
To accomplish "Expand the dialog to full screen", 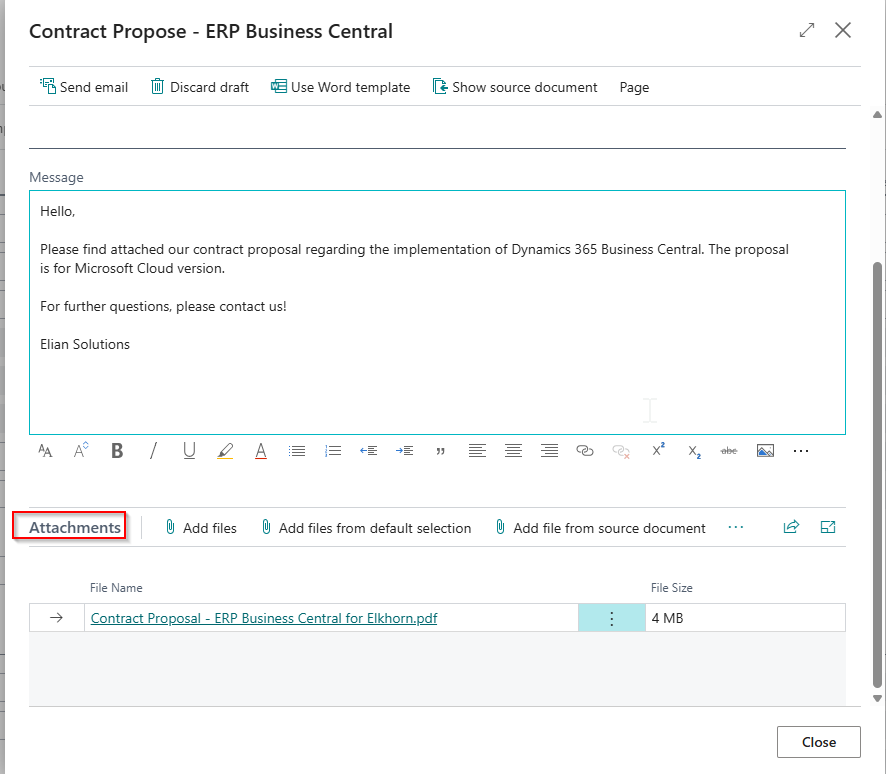I will coord(807,30).
